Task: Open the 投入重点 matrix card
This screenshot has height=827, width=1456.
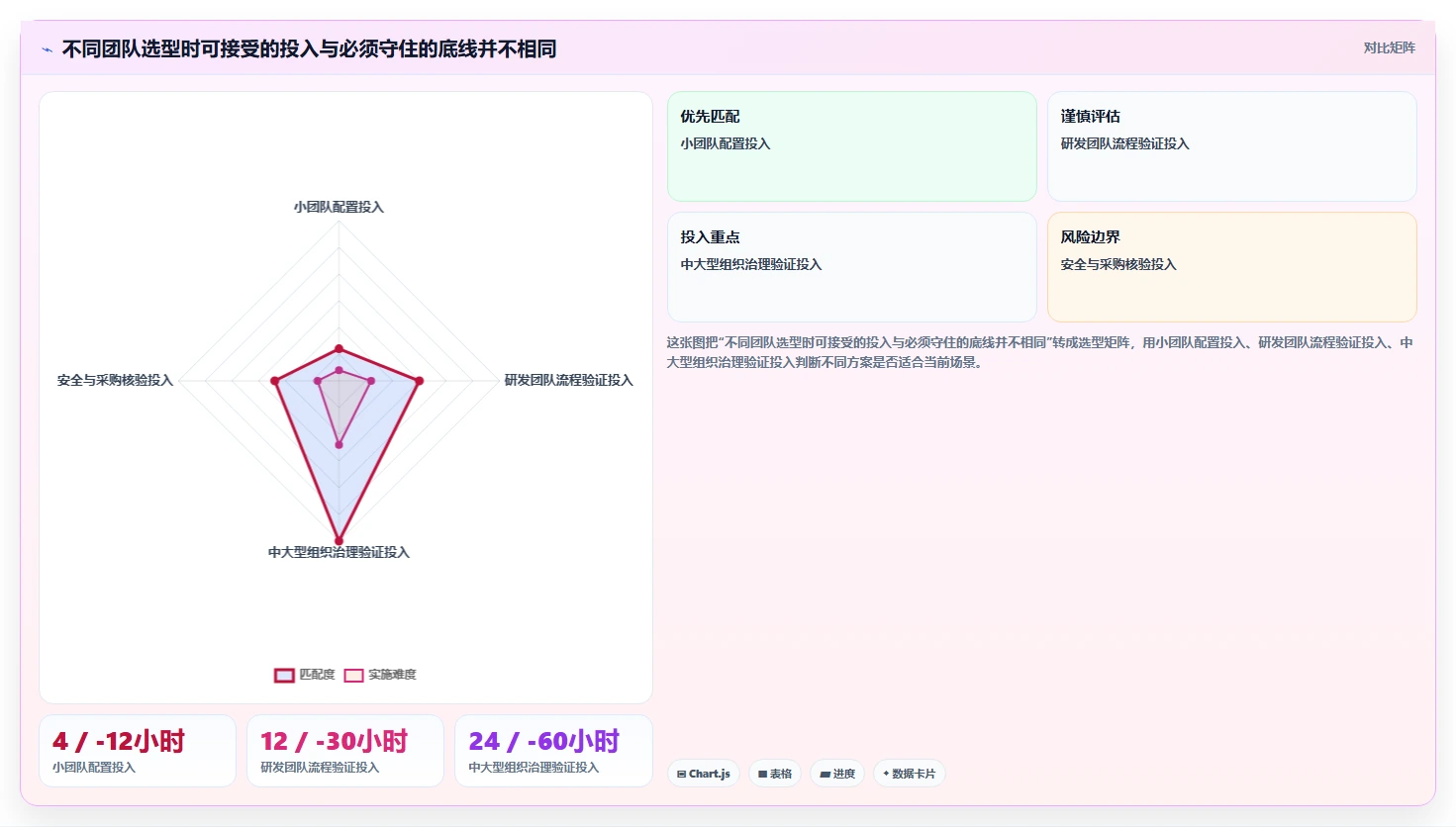Action: pyautogui.click(x=852, y=267)
